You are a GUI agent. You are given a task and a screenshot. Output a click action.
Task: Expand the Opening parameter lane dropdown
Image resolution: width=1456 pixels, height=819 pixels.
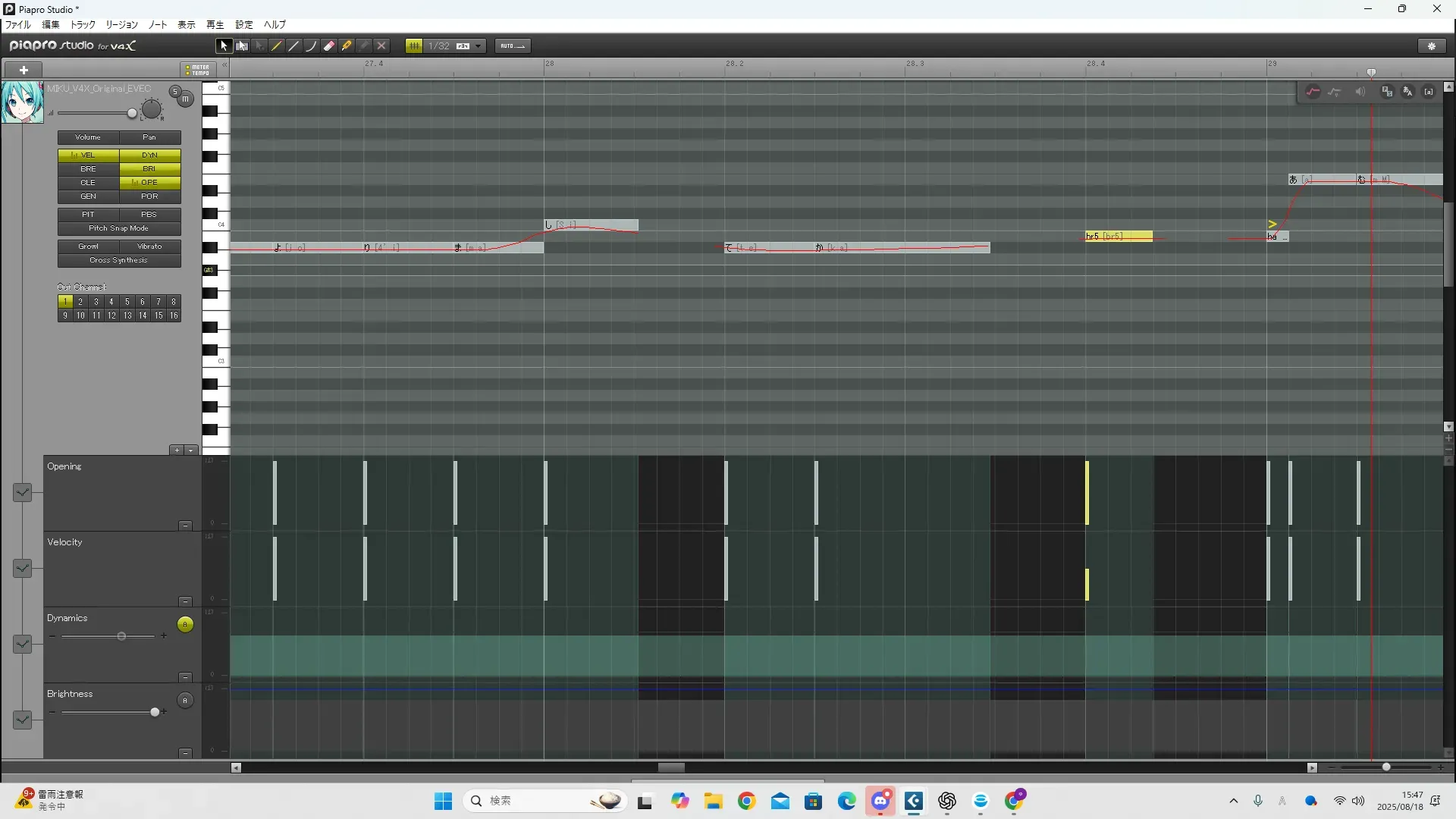(x=22, y=493)
